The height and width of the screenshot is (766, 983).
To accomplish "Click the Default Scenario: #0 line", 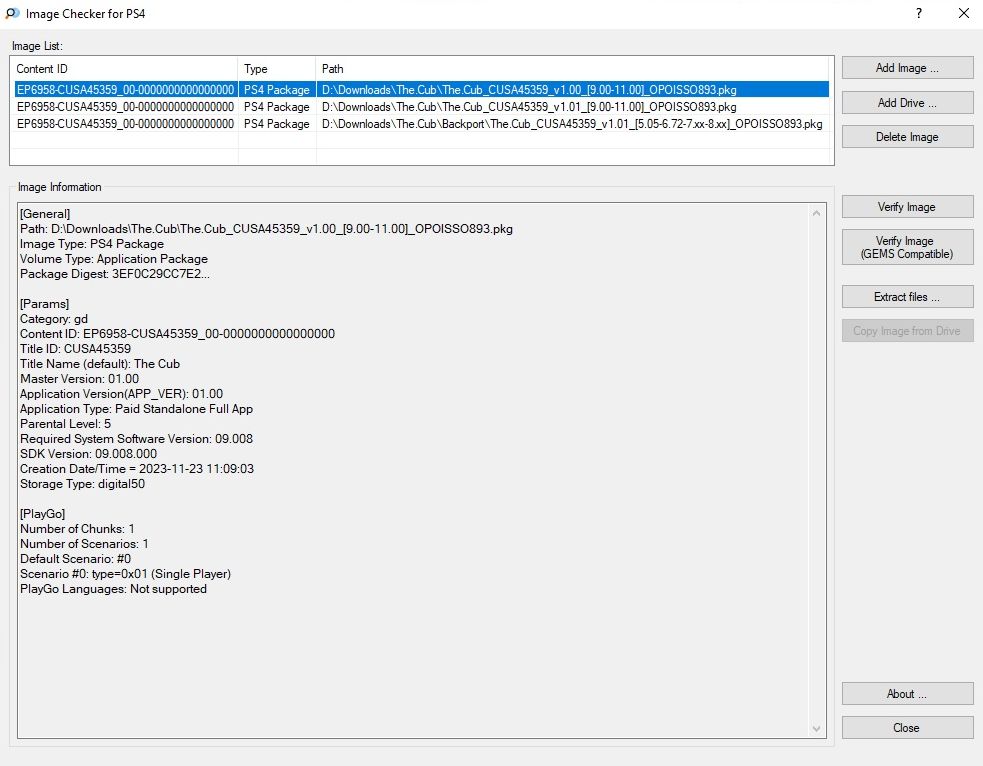I will point(75,559).
